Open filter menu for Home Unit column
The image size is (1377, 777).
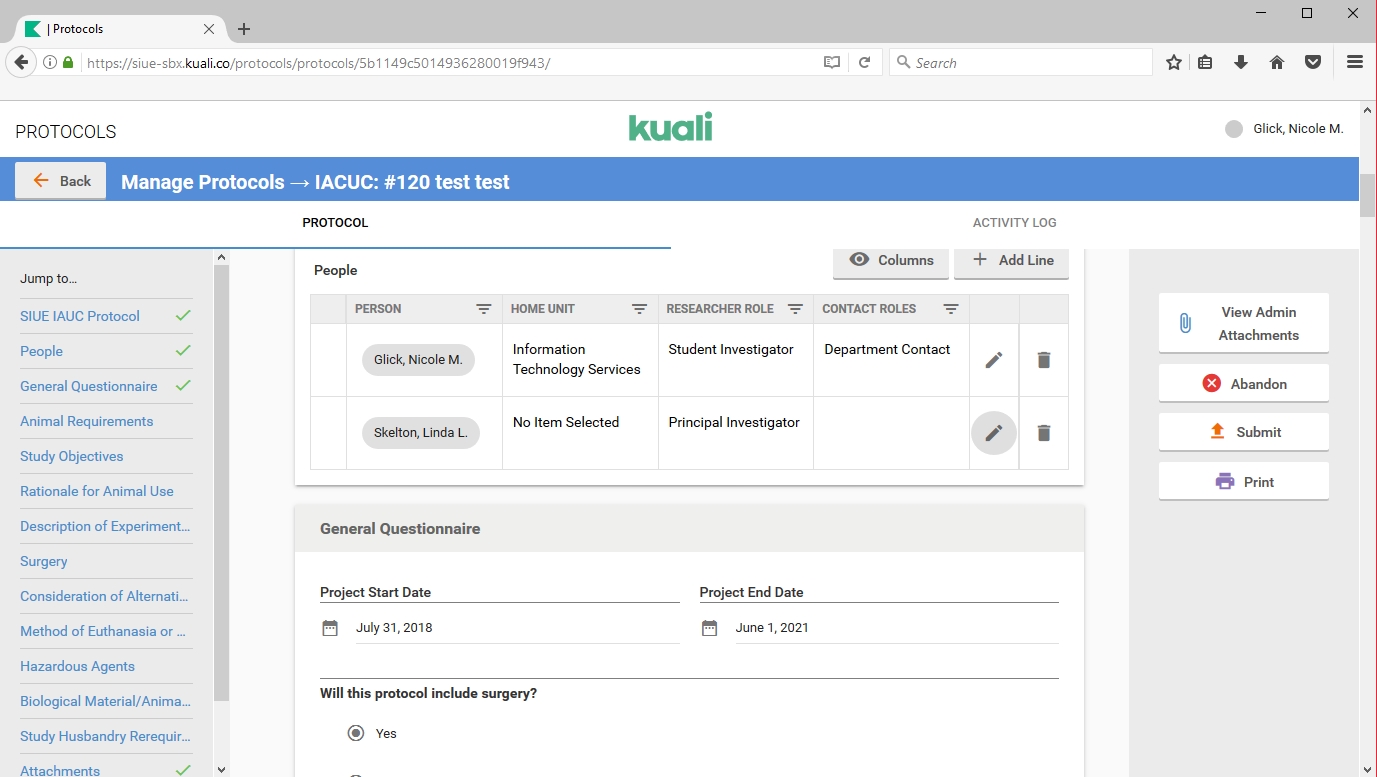(639, 309)
